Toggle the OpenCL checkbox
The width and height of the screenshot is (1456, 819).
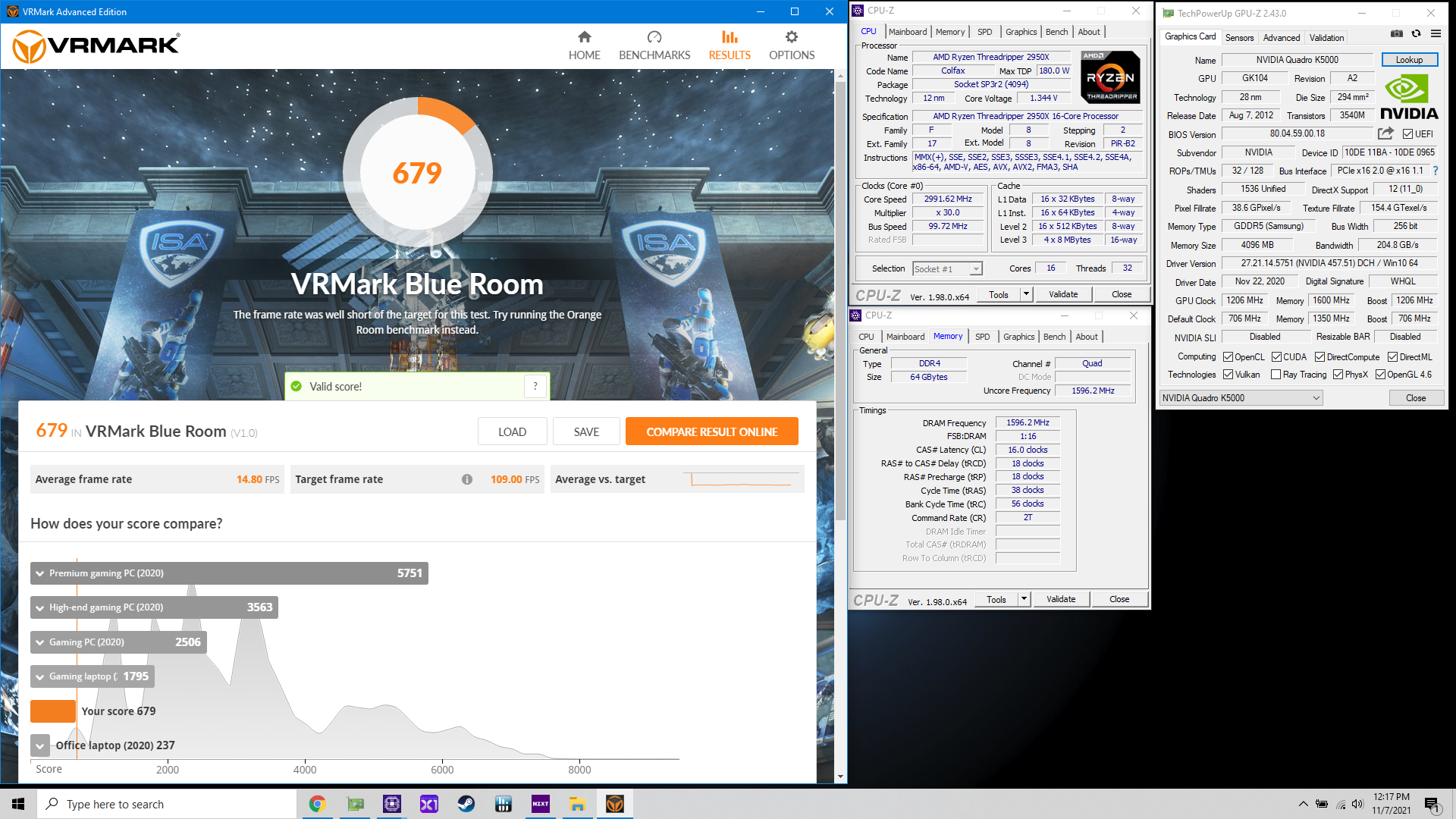click(1228, 357)
